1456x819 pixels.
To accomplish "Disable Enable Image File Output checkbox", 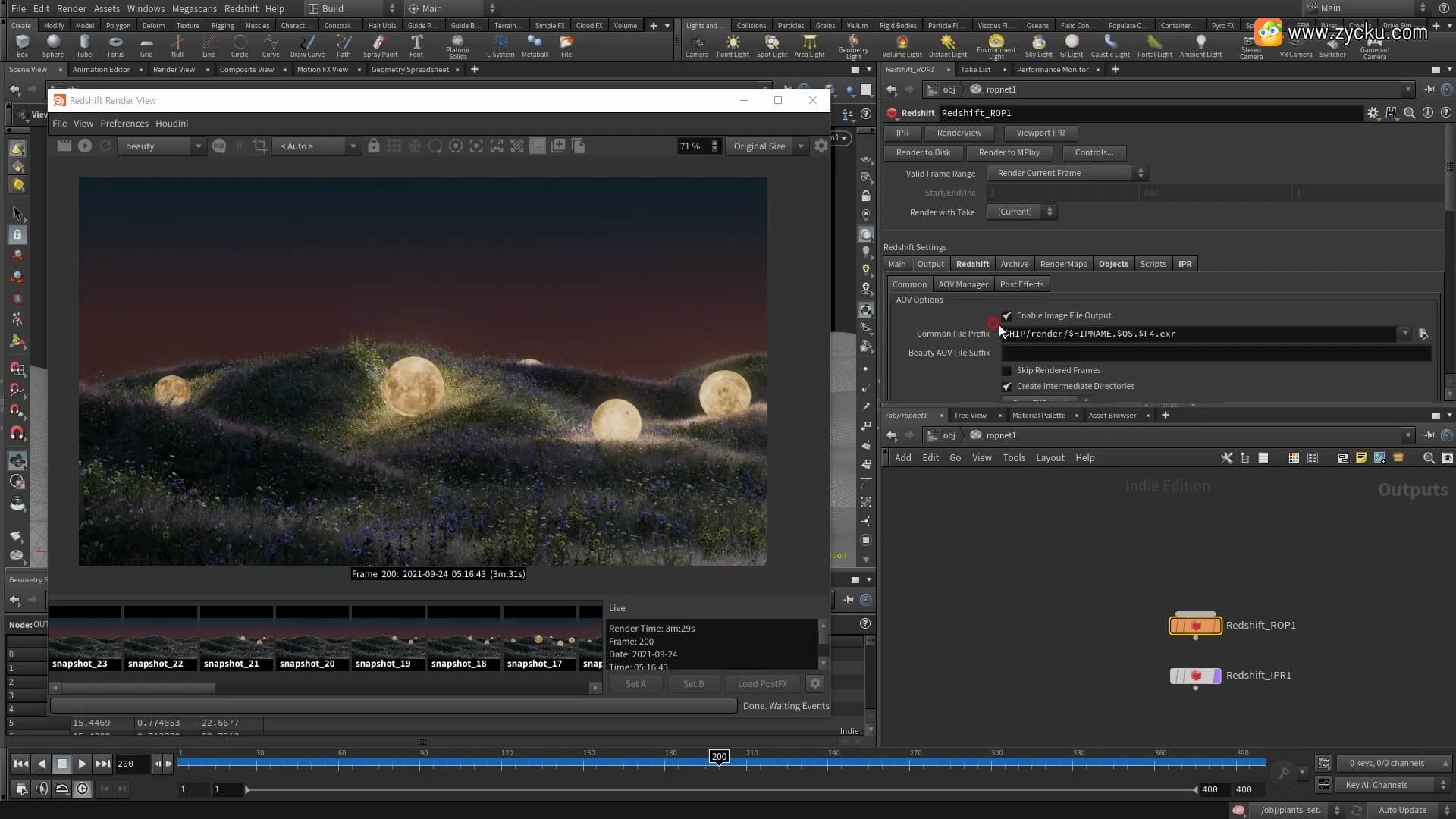I will [1007, 316].
